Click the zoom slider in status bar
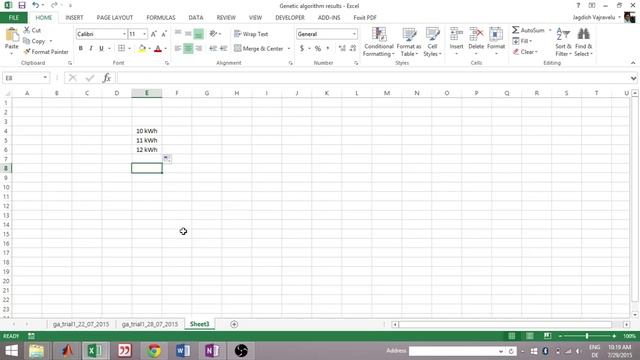640x360 pixels. point(587,336)
